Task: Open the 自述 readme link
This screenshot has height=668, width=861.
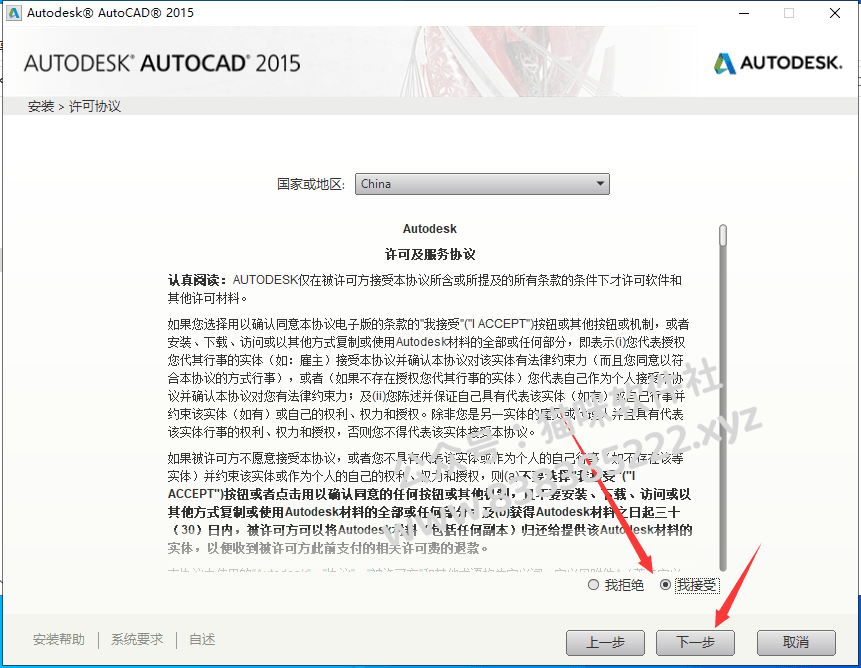Action: tap(202, 639)
